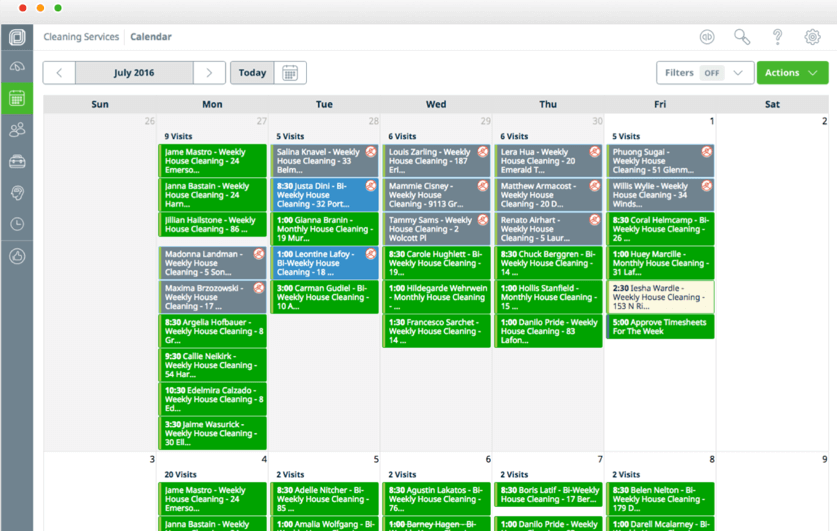837x531 pixels.
Task: Click unassigned icon on Maxima Brzozowski visit
Action: point(259,288)
